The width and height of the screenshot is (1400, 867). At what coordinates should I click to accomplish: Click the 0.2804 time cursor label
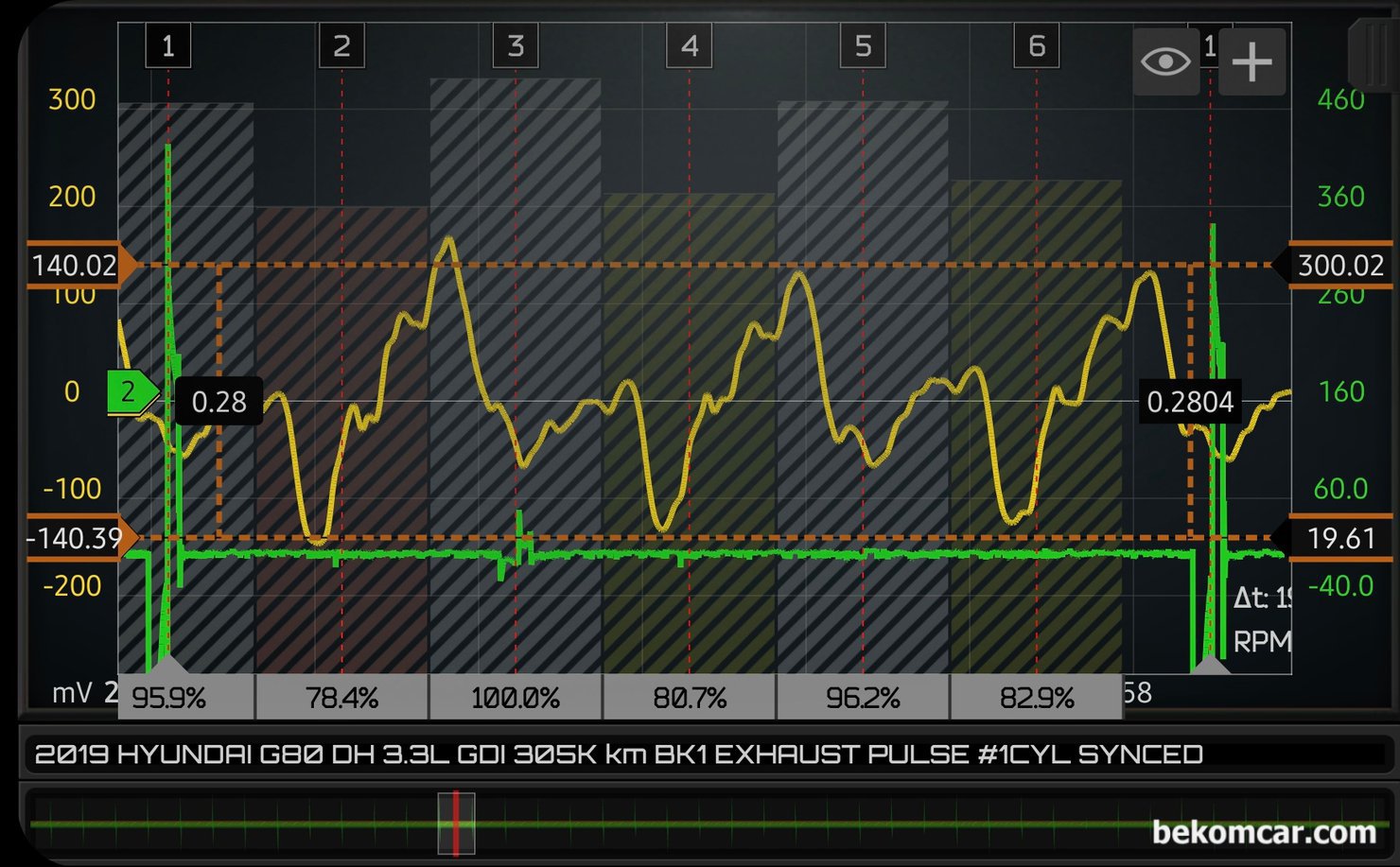click(1189, 402)
